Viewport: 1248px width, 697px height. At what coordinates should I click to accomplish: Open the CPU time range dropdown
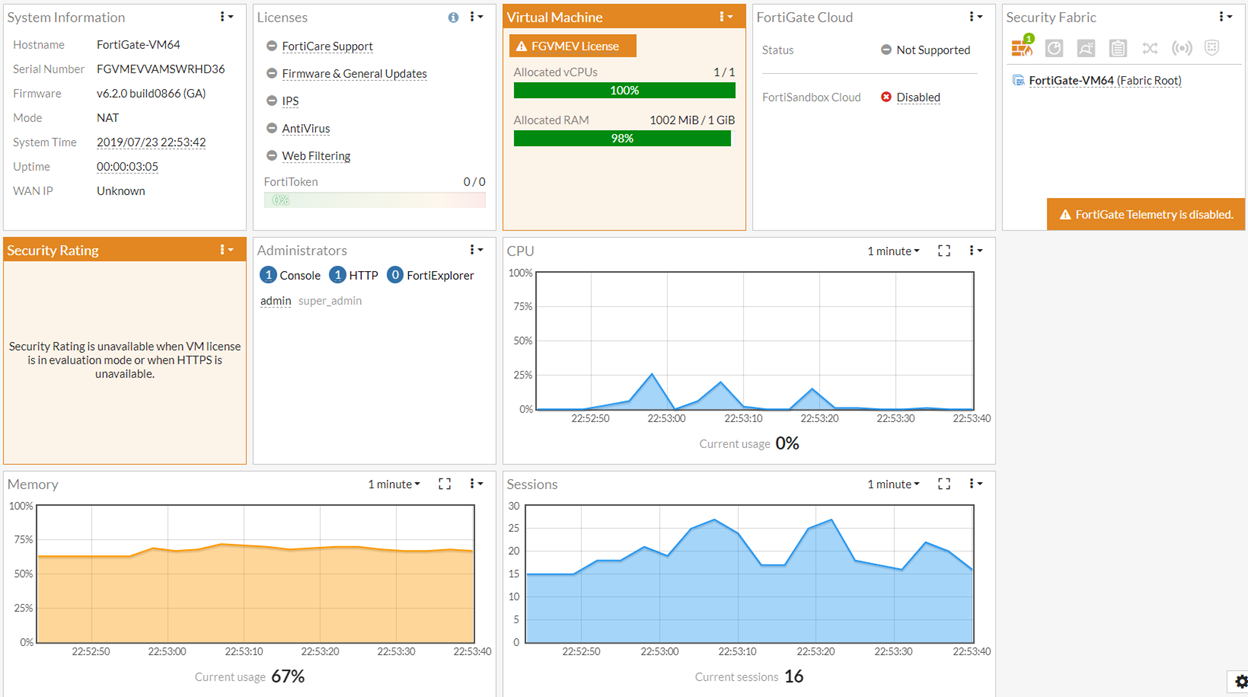click(893, 251)
